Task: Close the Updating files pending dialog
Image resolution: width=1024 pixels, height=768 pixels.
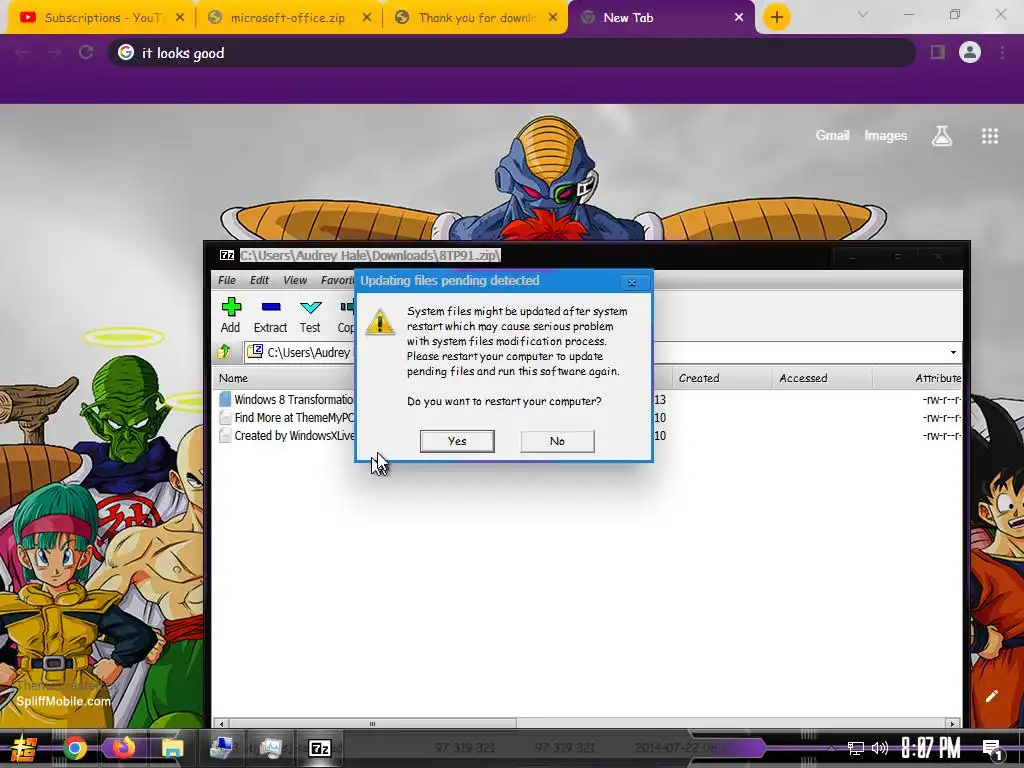Action: click(x=632, y=282)
